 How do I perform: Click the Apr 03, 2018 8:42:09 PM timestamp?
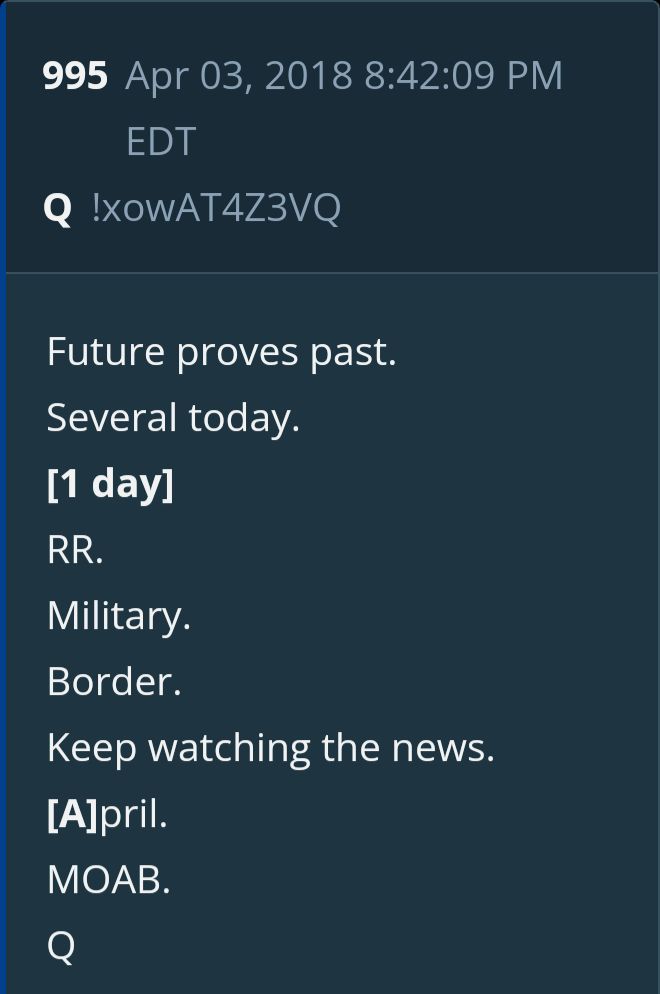[x=344, y=75]
